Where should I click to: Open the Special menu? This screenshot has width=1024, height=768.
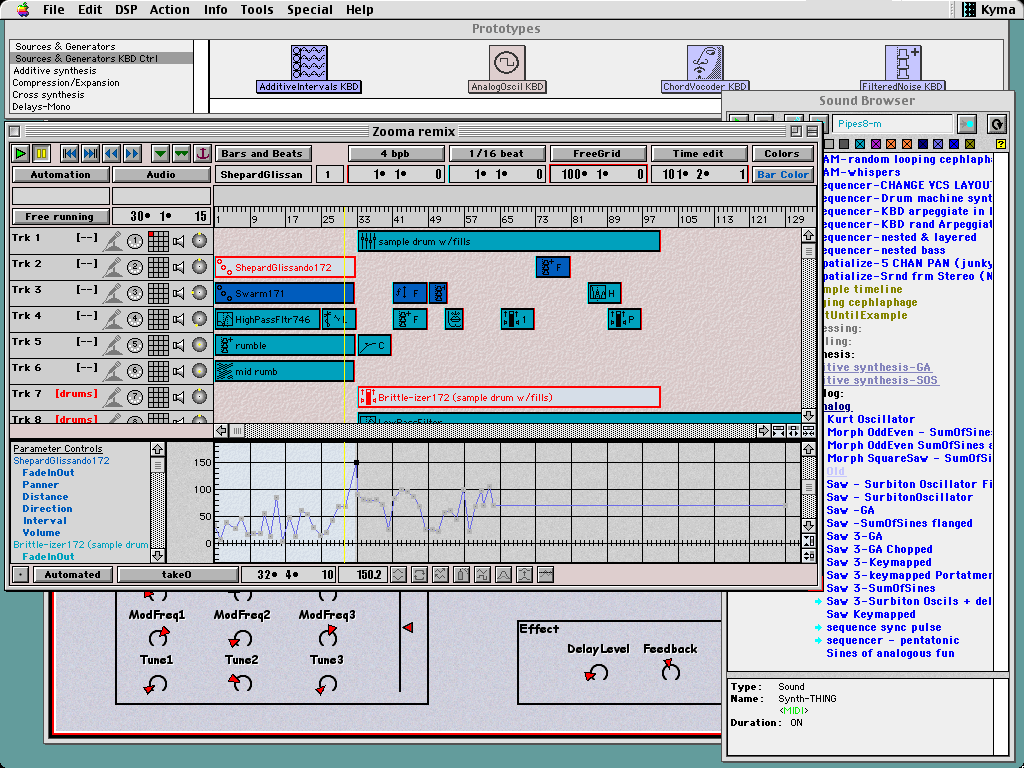click(310, 10)
